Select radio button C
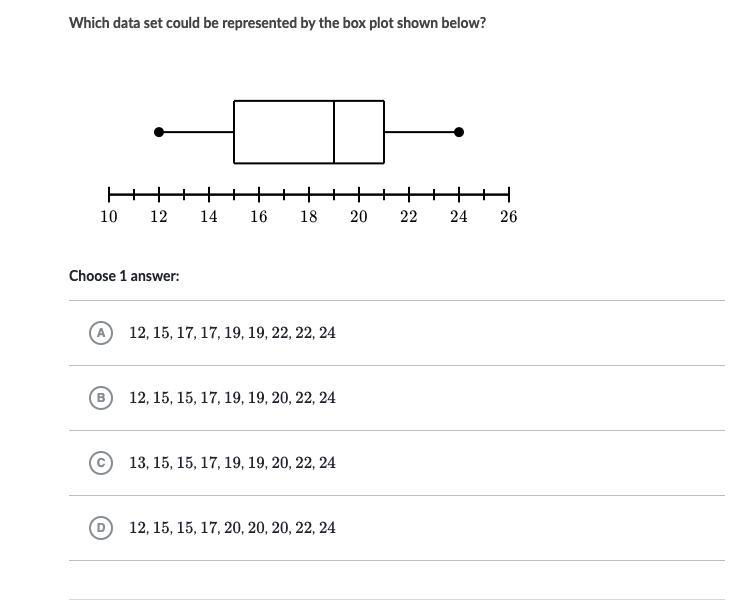Screen dimensions: 756x612 [99, 463]
